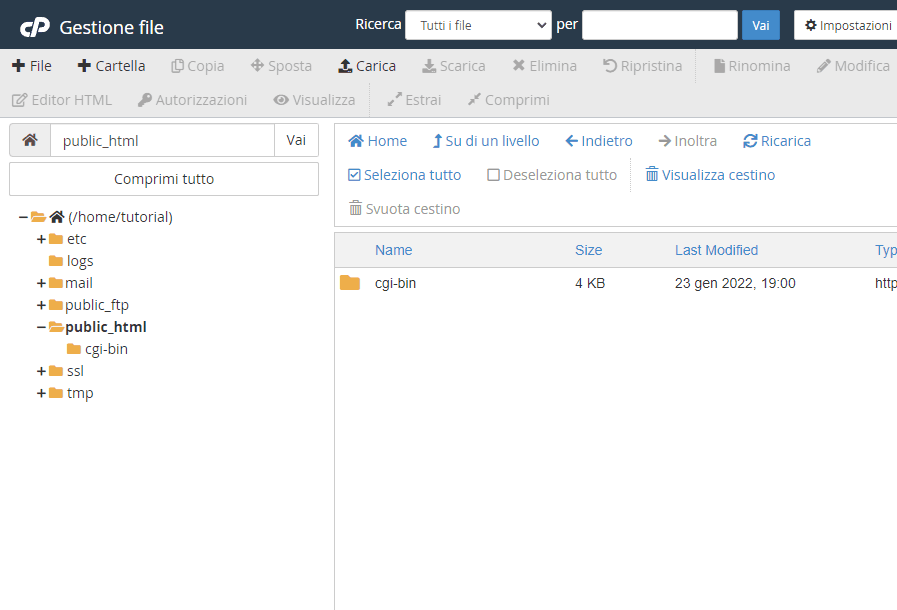This screenshot has width=897, height=610.
Task: Click the Copia toolbar item
Action: click(197, 66)
